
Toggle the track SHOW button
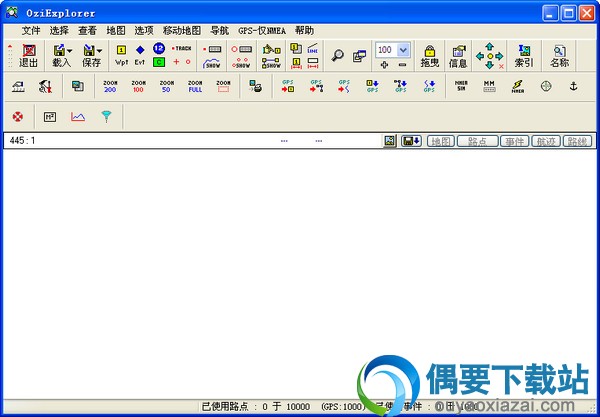pyautogui.click(x=212, y=64)
